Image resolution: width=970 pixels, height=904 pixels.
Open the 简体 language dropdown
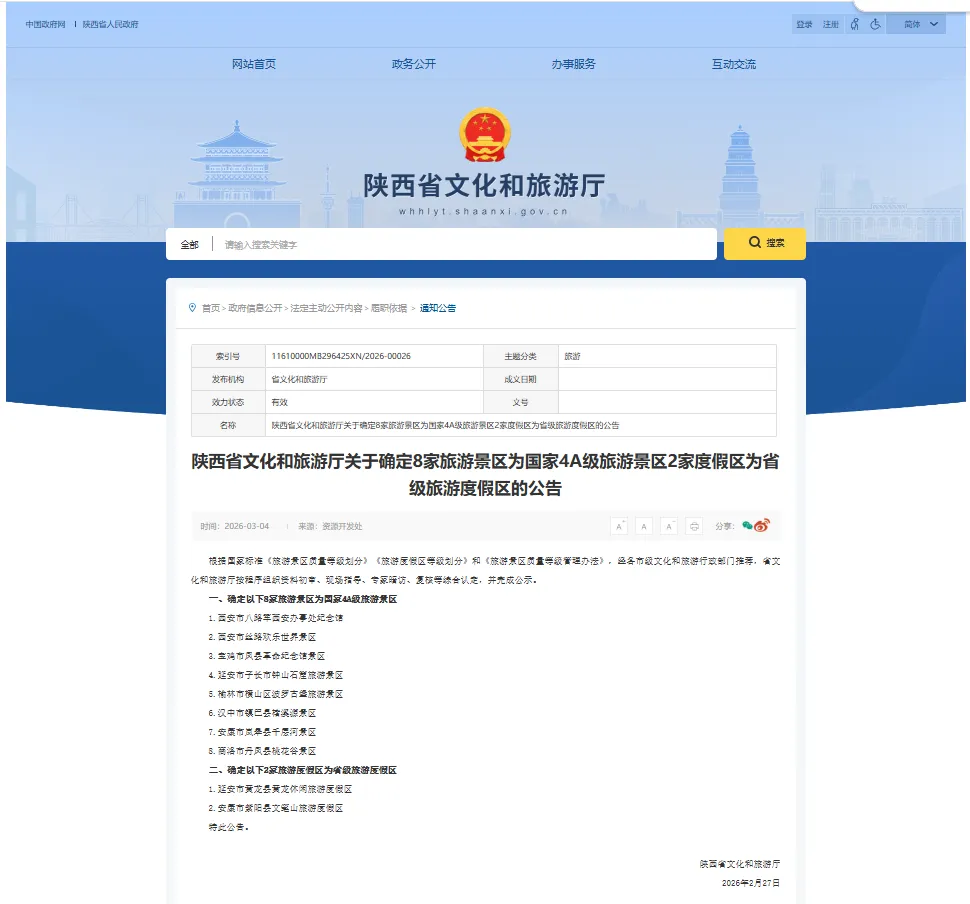tap(916, 24)
